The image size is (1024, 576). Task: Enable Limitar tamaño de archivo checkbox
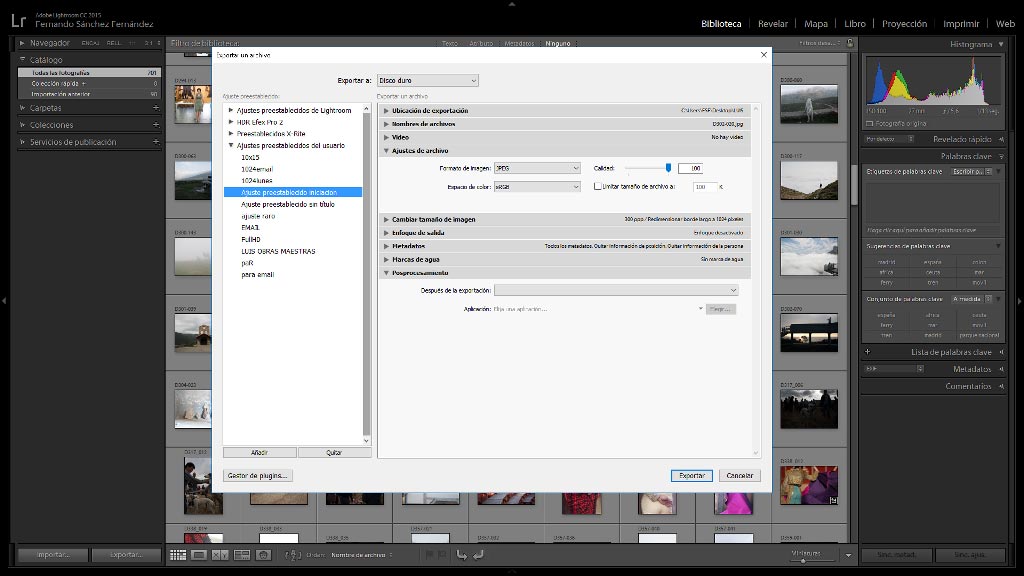[x=598, y=186]
